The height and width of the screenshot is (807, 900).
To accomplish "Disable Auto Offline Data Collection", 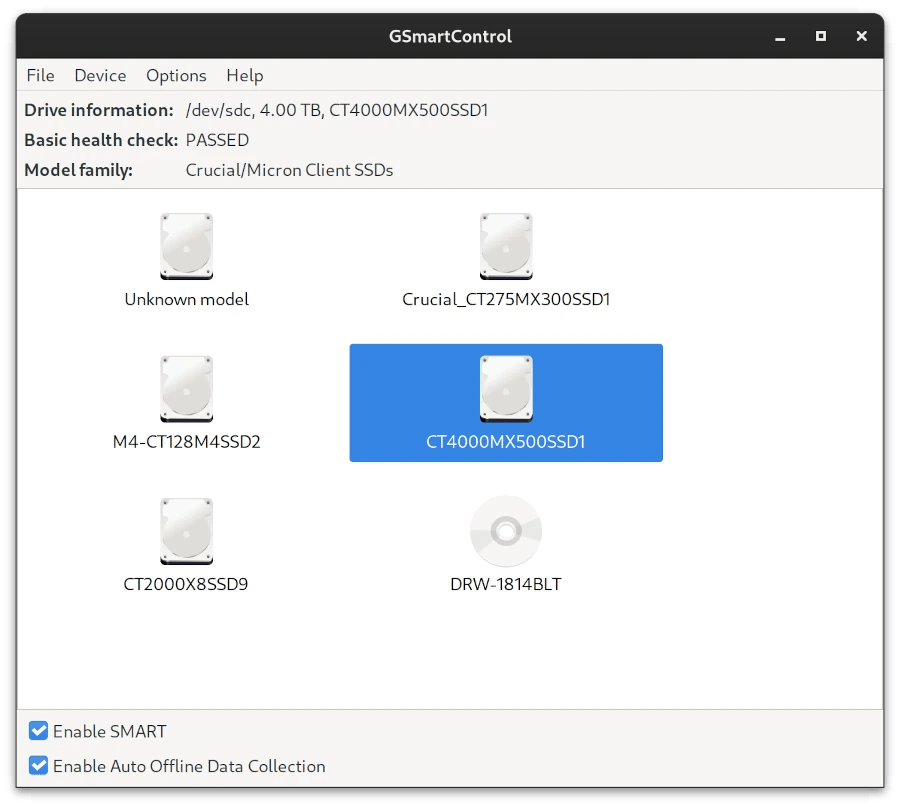I will click(38, 765).
